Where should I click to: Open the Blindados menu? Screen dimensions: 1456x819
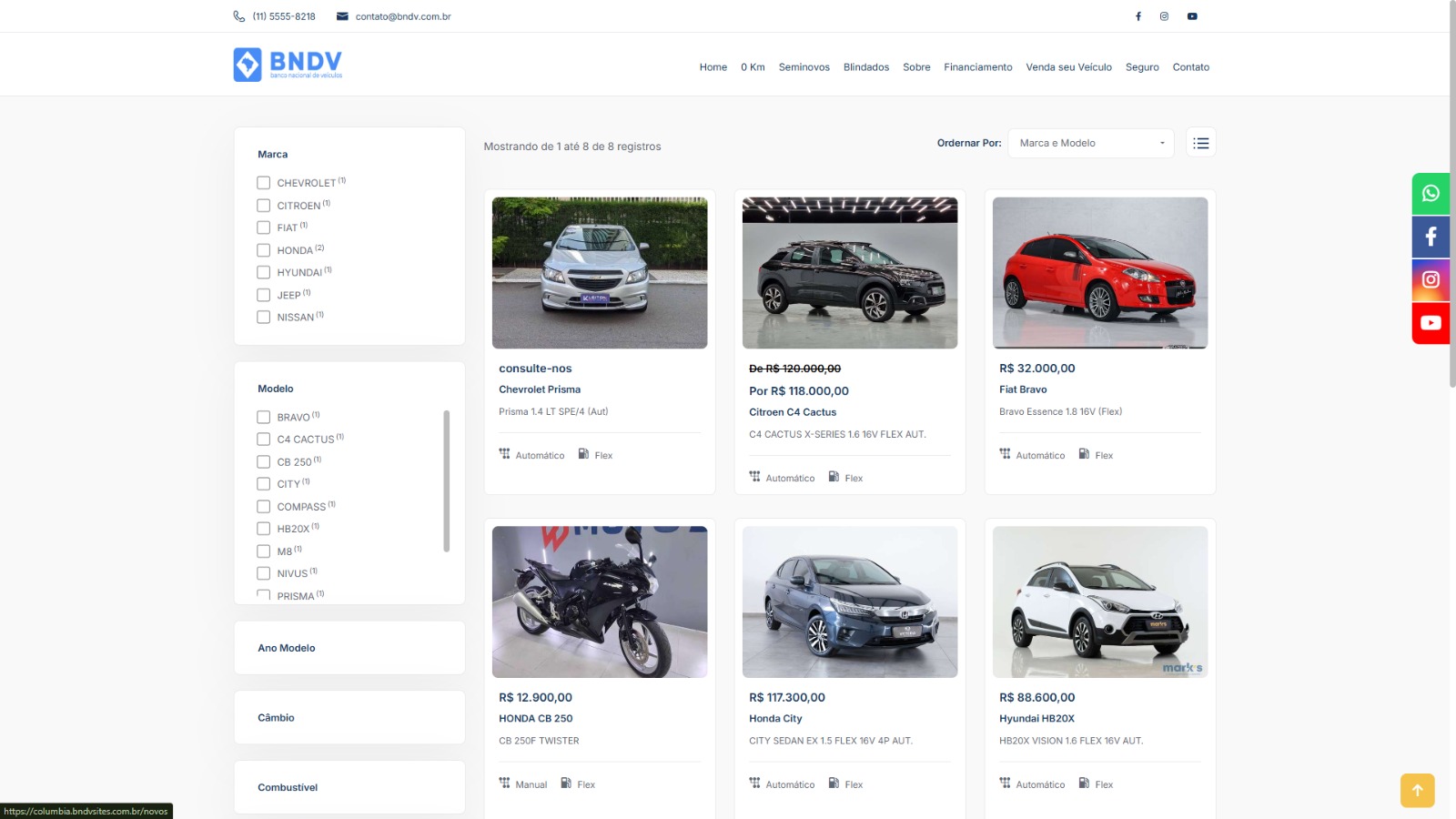[x=866, y=67]
